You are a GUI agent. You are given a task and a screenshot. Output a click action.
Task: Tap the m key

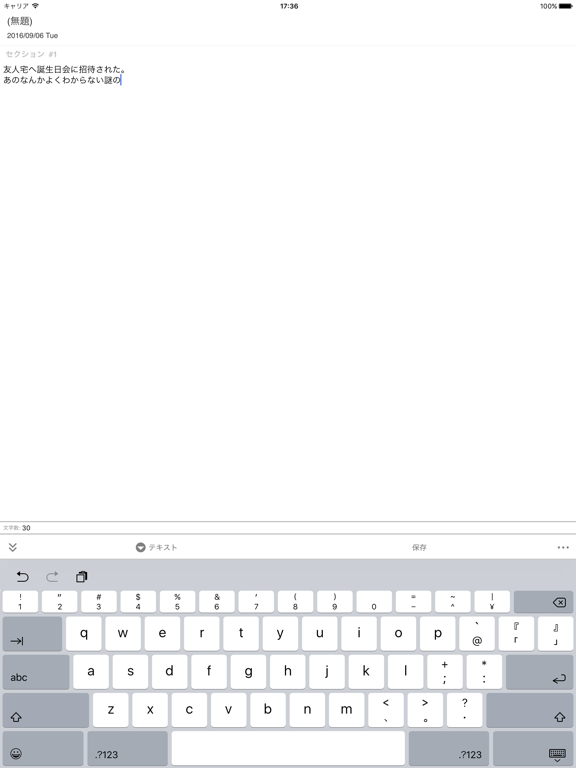pyautogui.click(x=346, y=710)
